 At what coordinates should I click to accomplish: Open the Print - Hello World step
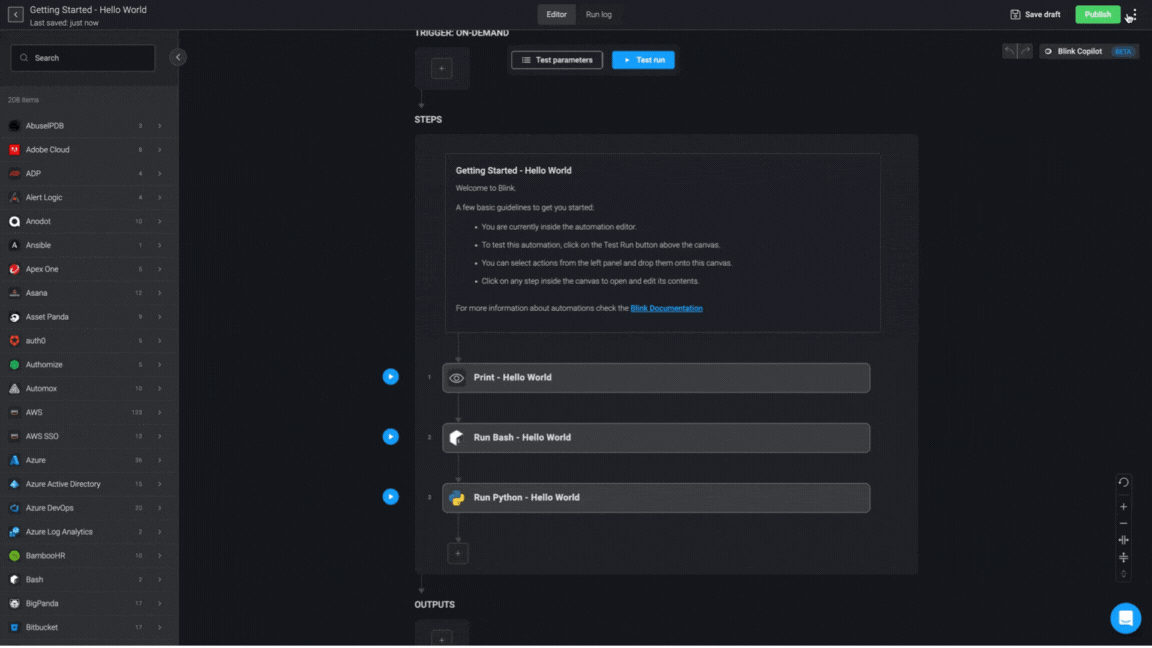click(x=656, y=378)
